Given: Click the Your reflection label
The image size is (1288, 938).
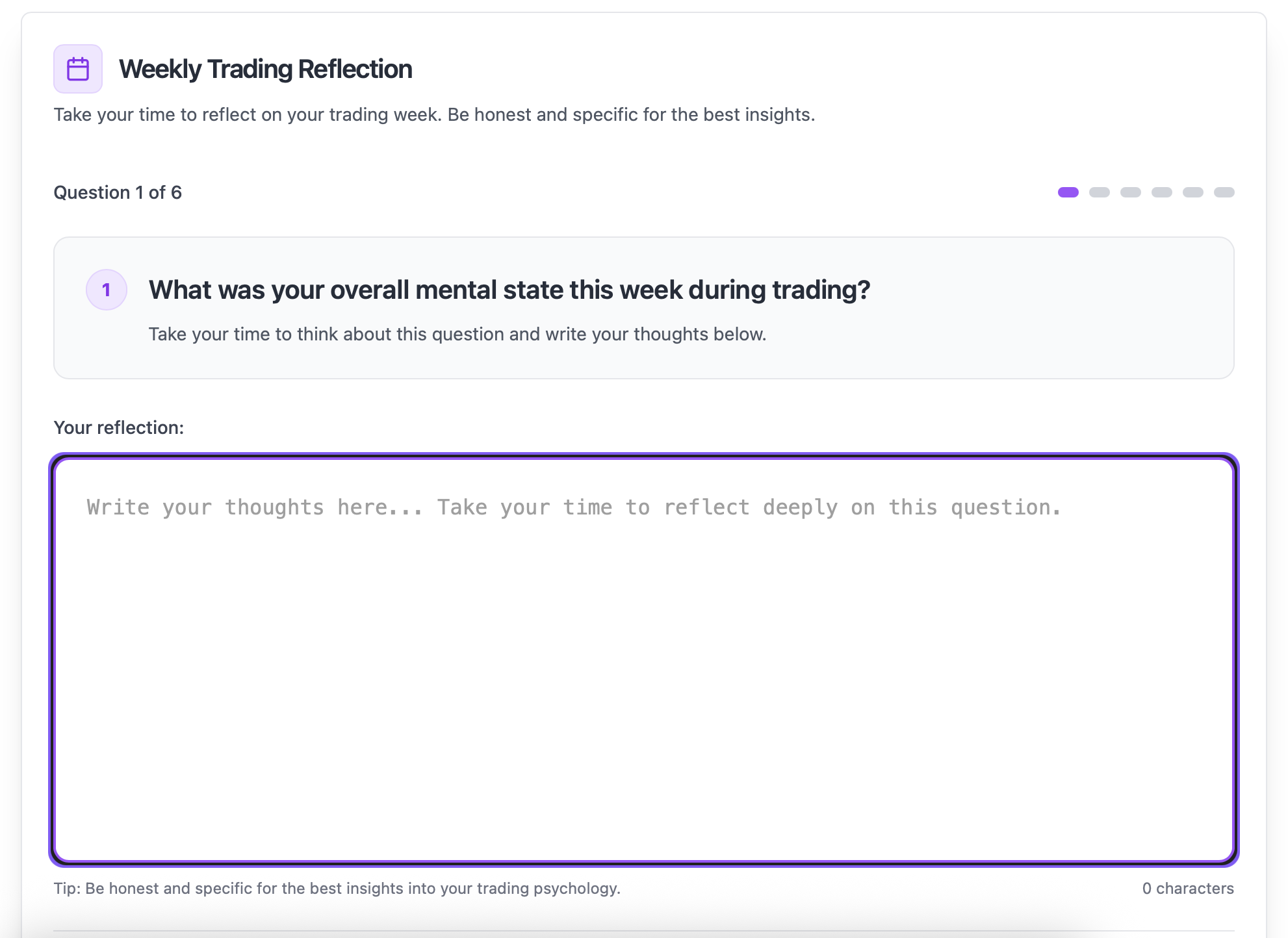Looking at the screenshot, I should coord(118,427).
